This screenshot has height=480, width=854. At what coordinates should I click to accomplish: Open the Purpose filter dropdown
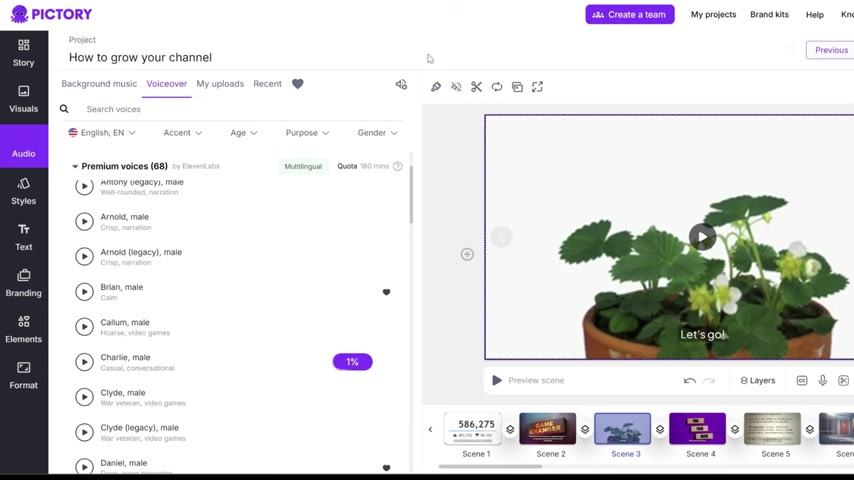307,132
